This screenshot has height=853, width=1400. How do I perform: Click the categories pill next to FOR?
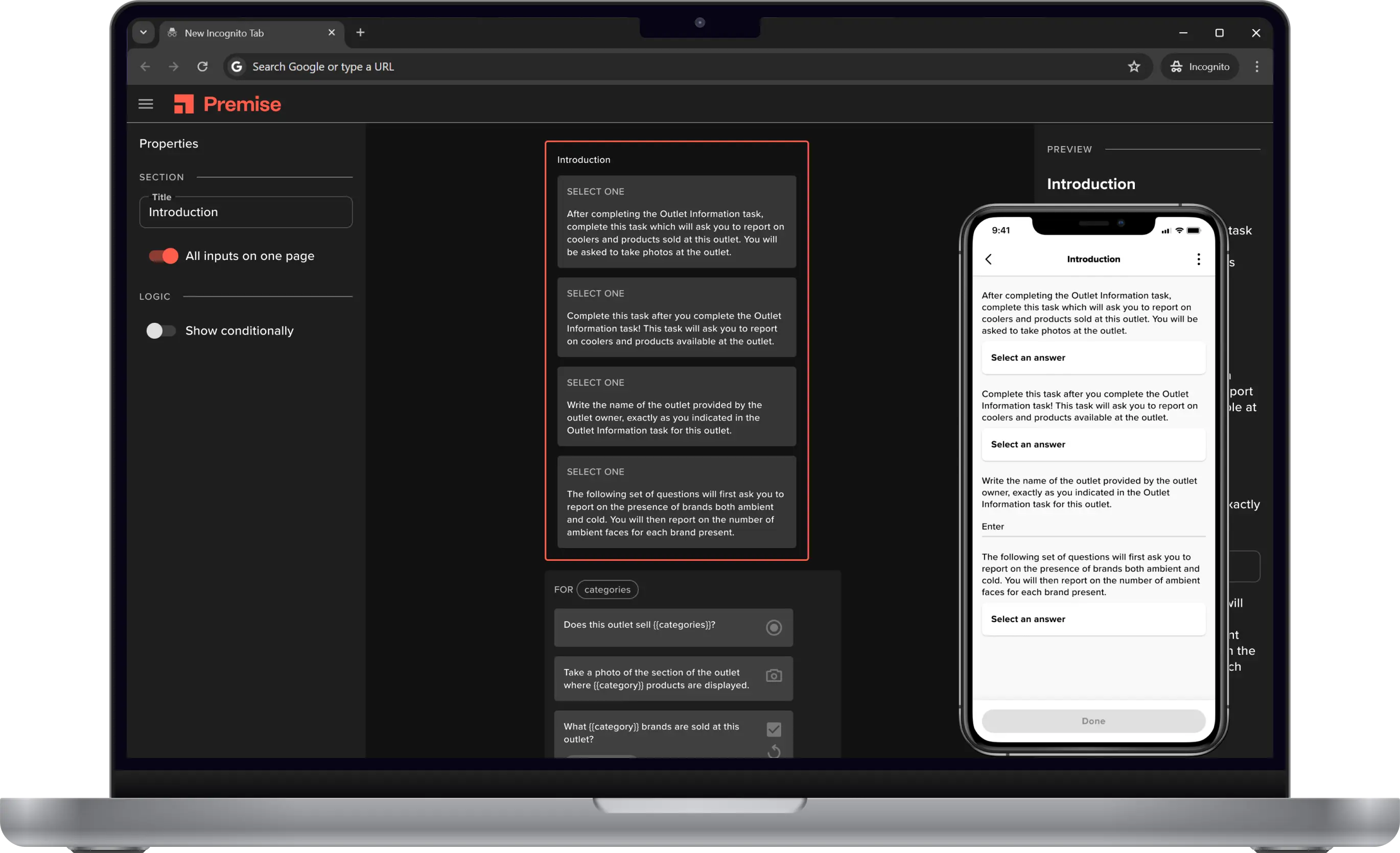pos(608,589)
